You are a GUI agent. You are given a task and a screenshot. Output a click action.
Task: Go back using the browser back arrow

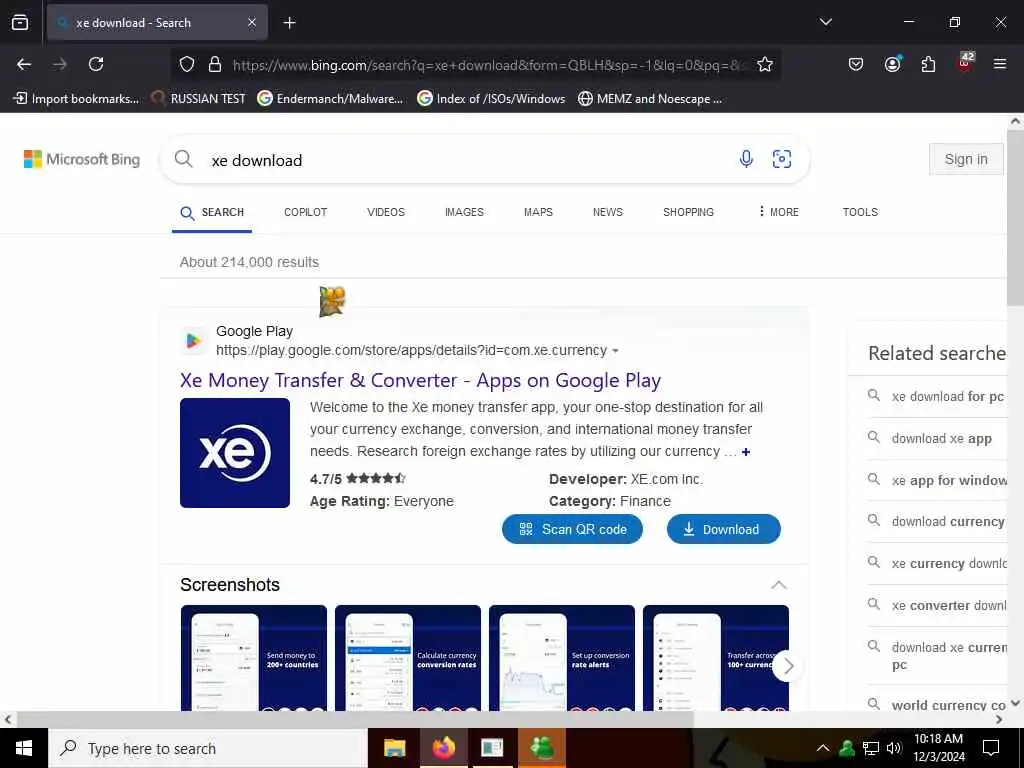pyautogui.click(x=24, y=64)
